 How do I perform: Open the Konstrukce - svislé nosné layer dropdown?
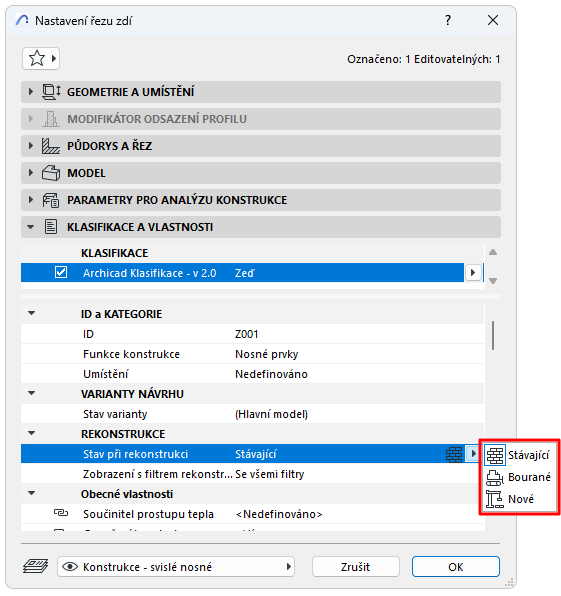(x=176, y=567)
